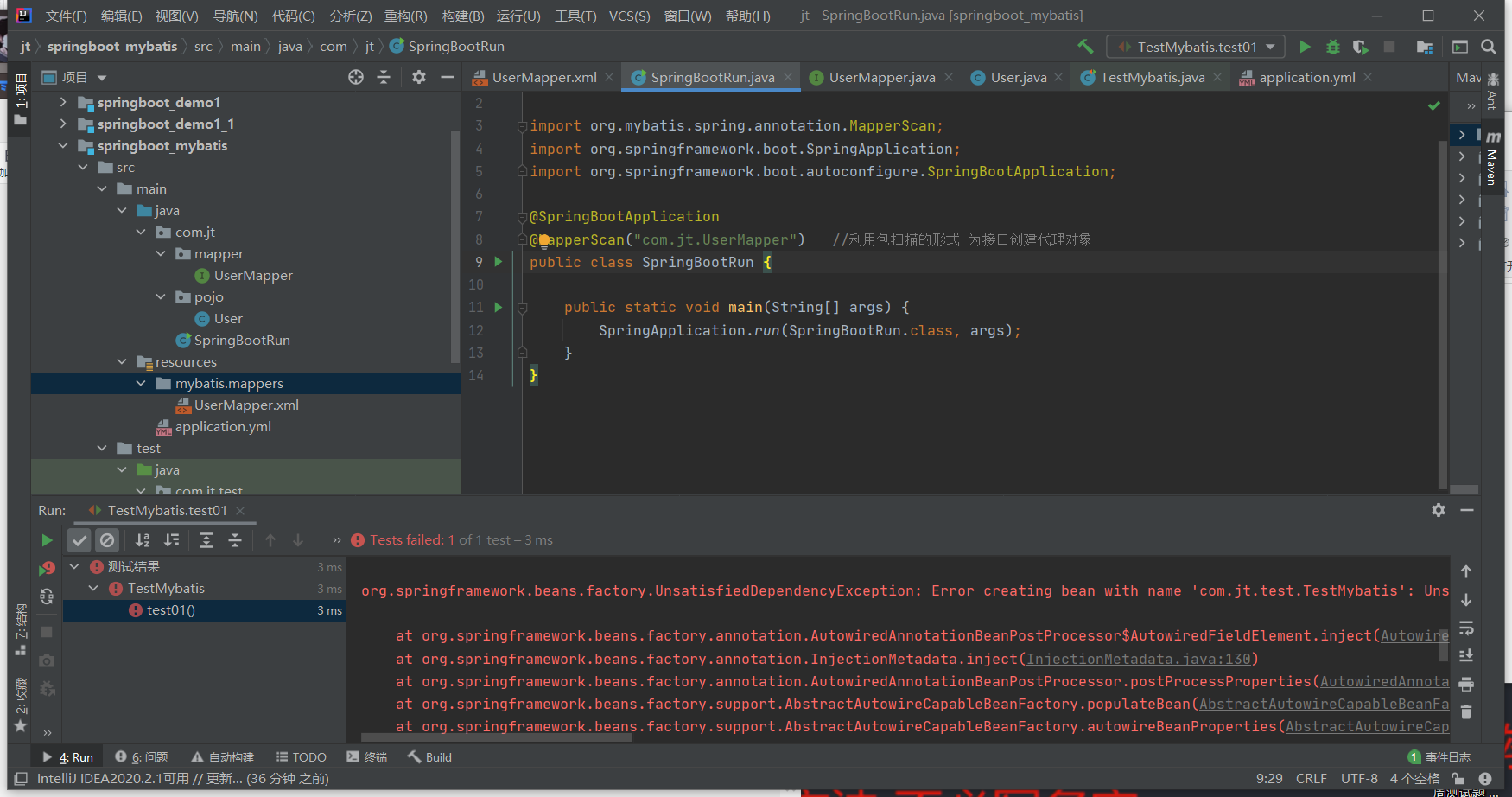Sort tests by duration icon
1512x797 pixels.
point(172,540)
